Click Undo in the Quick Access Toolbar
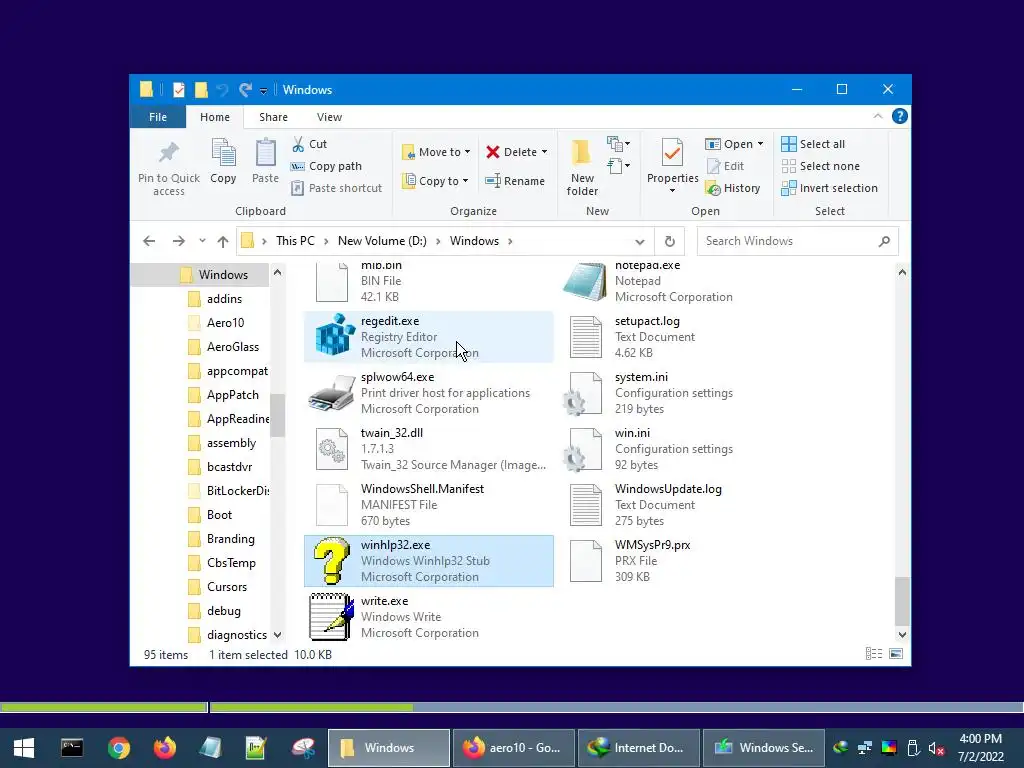The width and height of the screenshot is (1024, 768). point(222,89)
